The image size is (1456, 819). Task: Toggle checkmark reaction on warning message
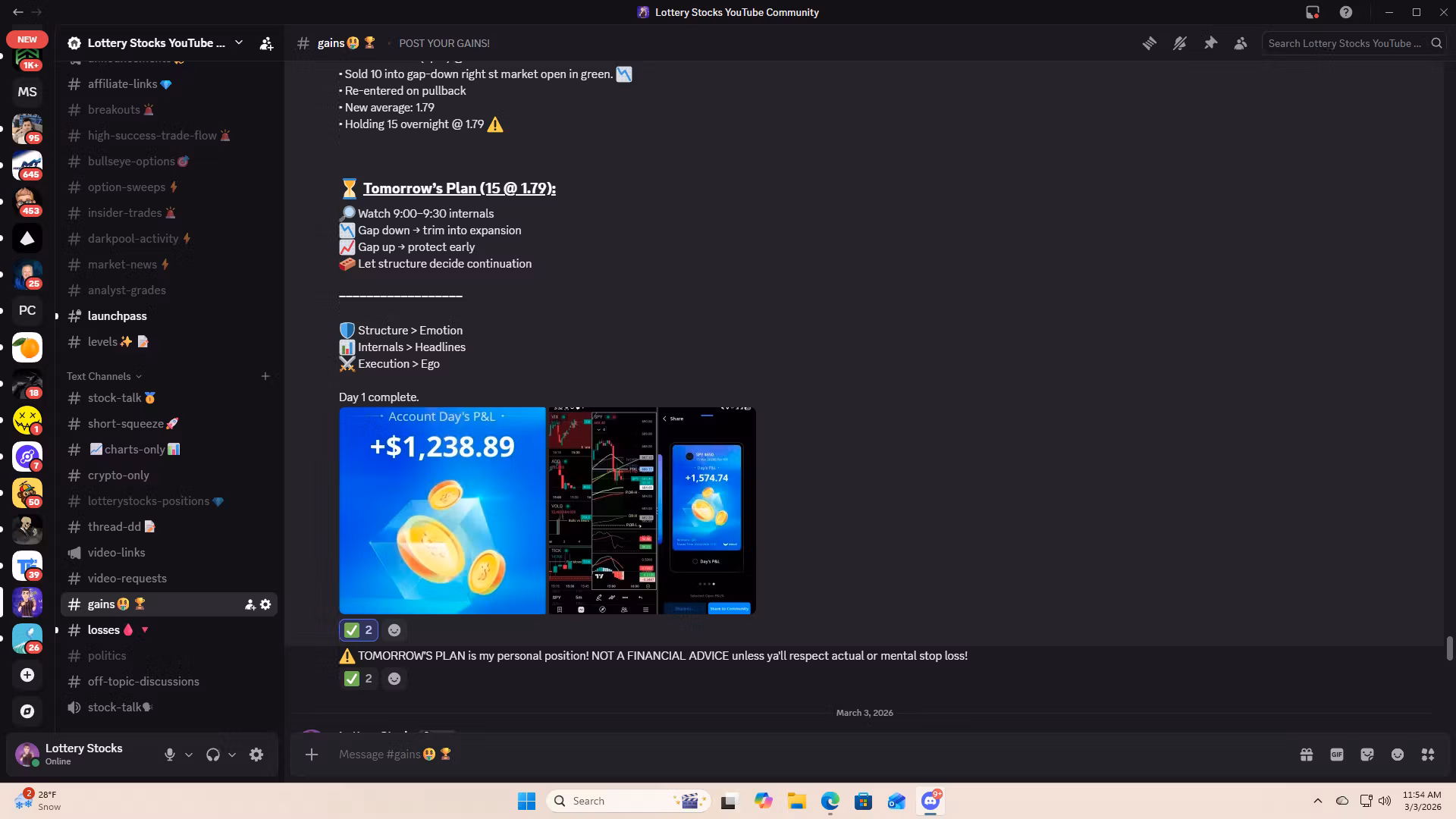(x=359, y=679)
